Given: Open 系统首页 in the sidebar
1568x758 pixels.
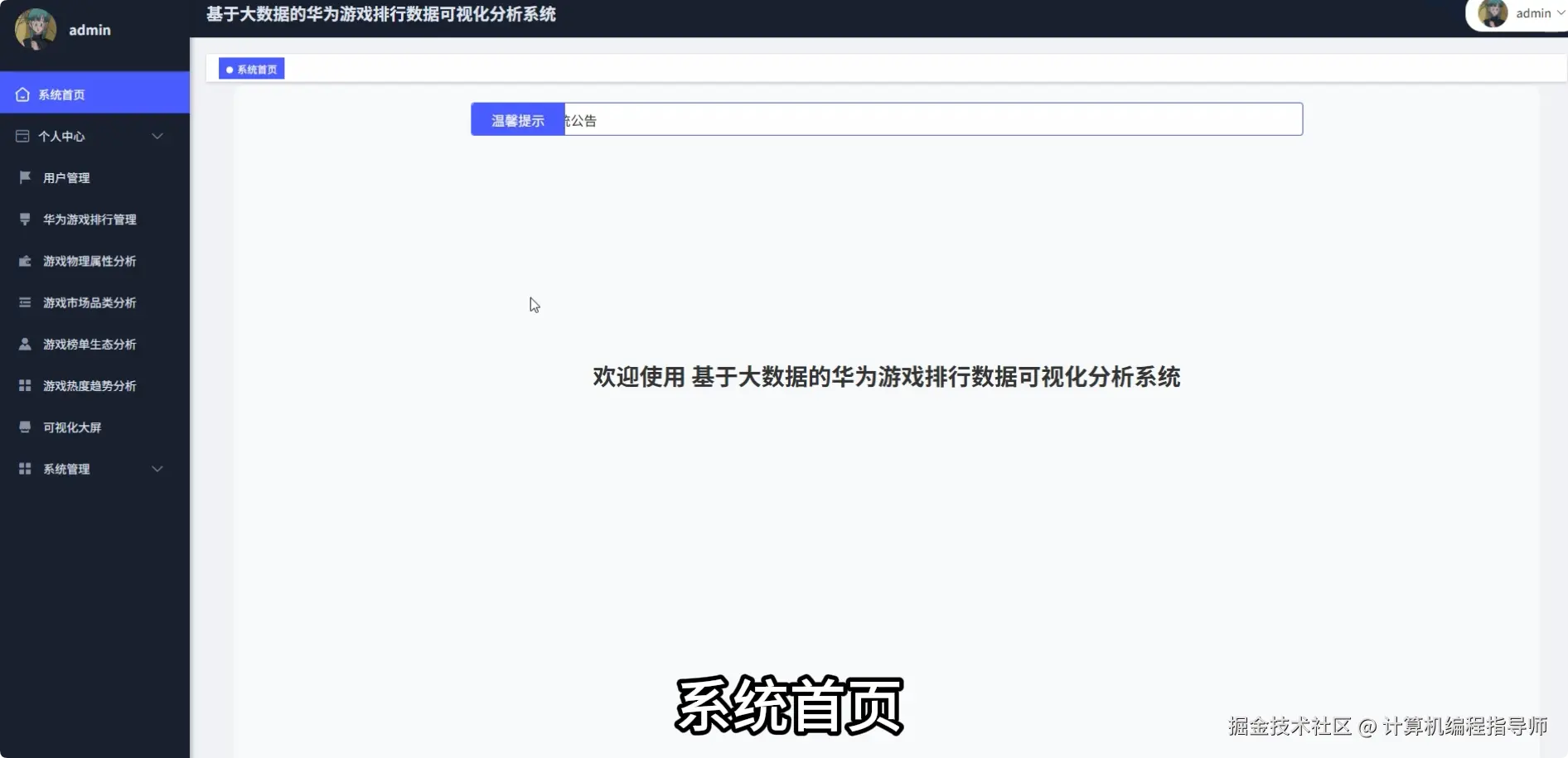Looking at the screenshot, I should point(94,93).
